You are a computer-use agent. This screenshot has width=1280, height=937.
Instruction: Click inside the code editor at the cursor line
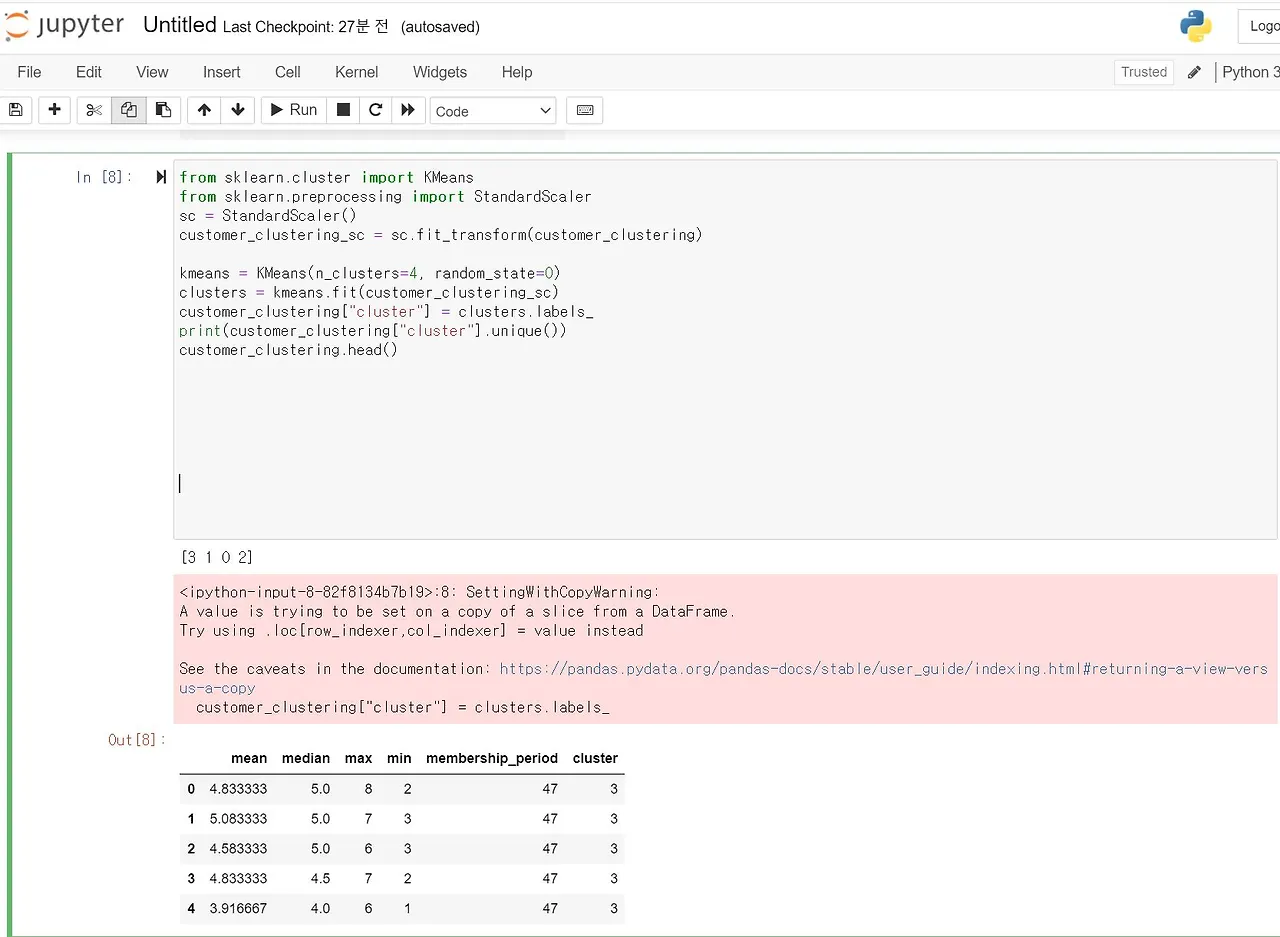[725, 483]
